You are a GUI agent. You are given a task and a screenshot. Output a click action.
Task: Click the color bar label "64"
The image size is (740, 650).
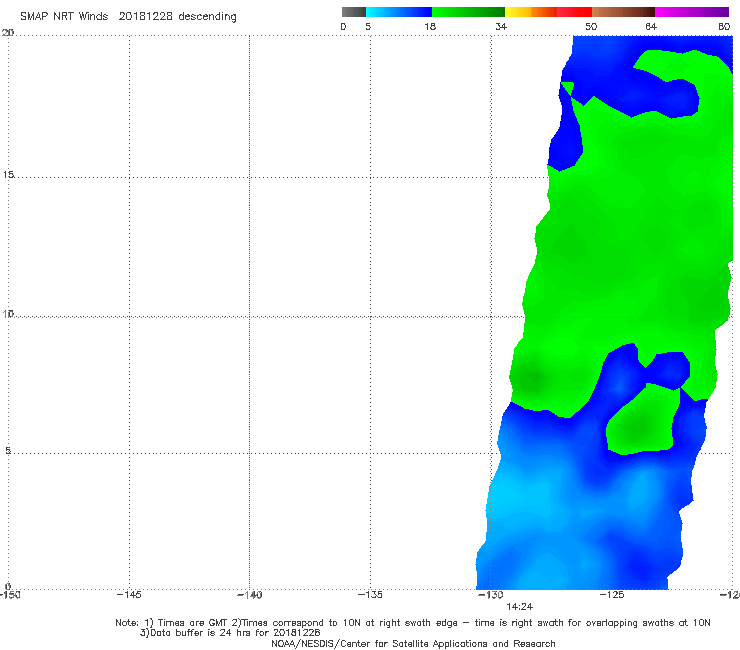651,26
